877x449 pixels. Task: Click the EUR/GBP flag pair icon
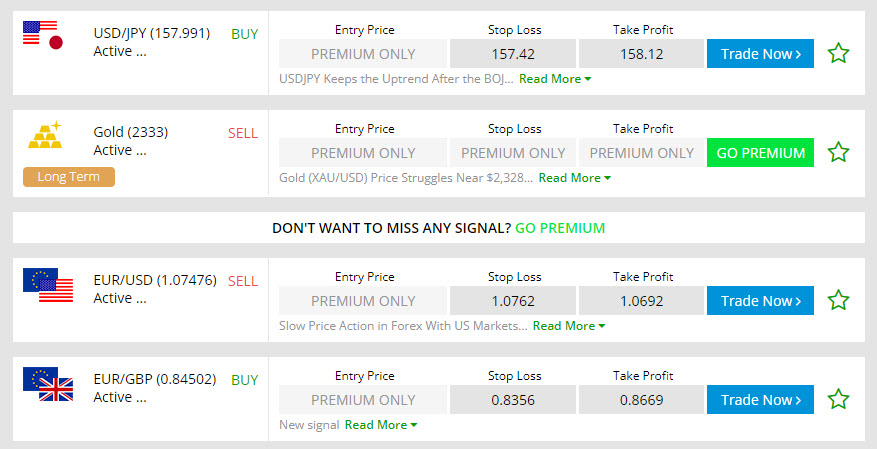pos(48,384)
